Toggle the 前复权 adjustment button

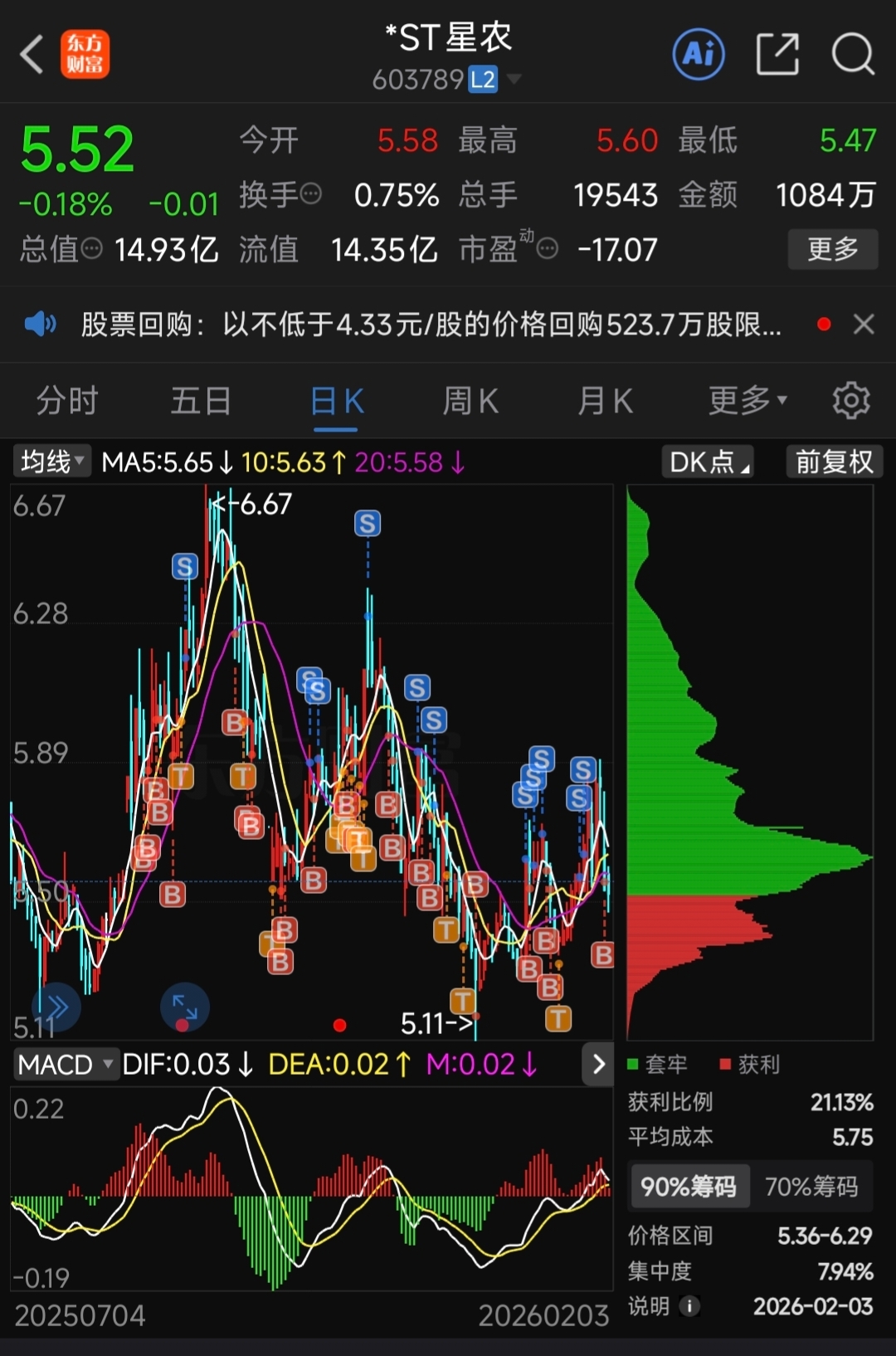[x=834, y=461]
